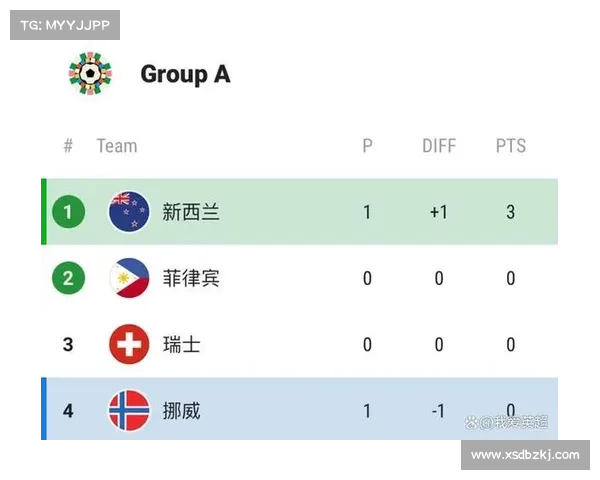Click the Group A heading

pos(185,74)
